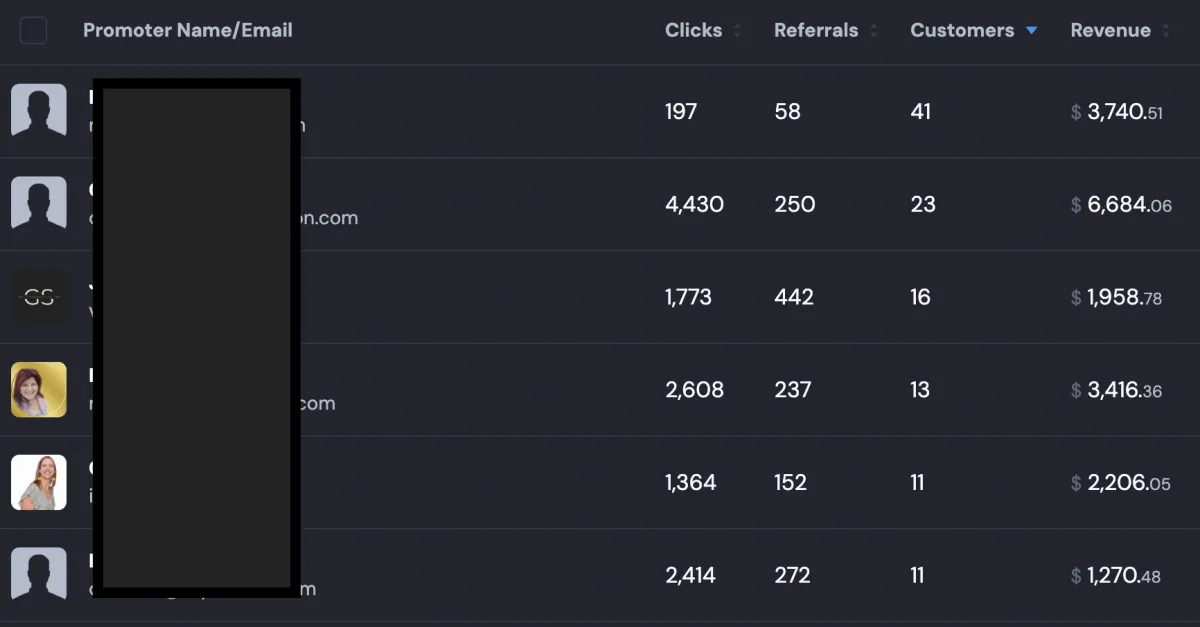Image resolution: width=1200 pixels, height=627 pixels.
Task: Click the Customers column header text
Action: point(962,31)
